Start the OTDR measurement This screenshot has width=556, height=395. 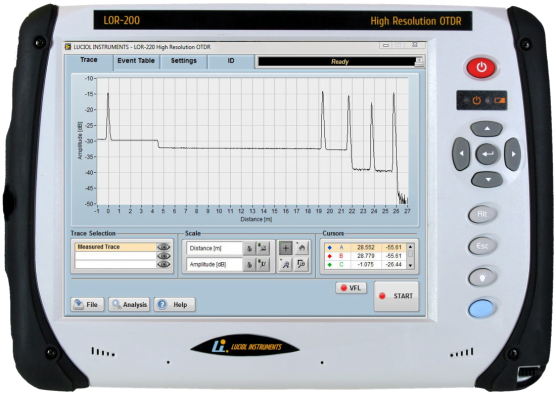[x=396, y=296]
